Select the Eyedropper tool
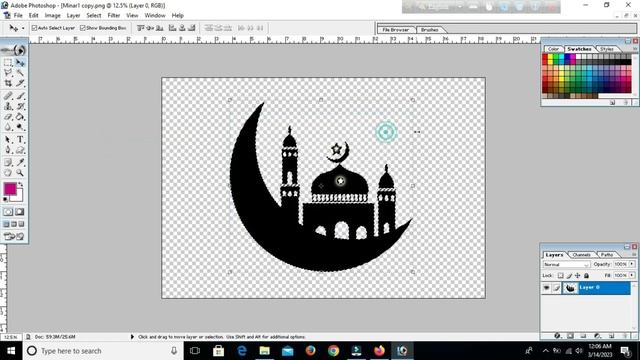Viewport: 640px width, 360px height. pos(20,162)
